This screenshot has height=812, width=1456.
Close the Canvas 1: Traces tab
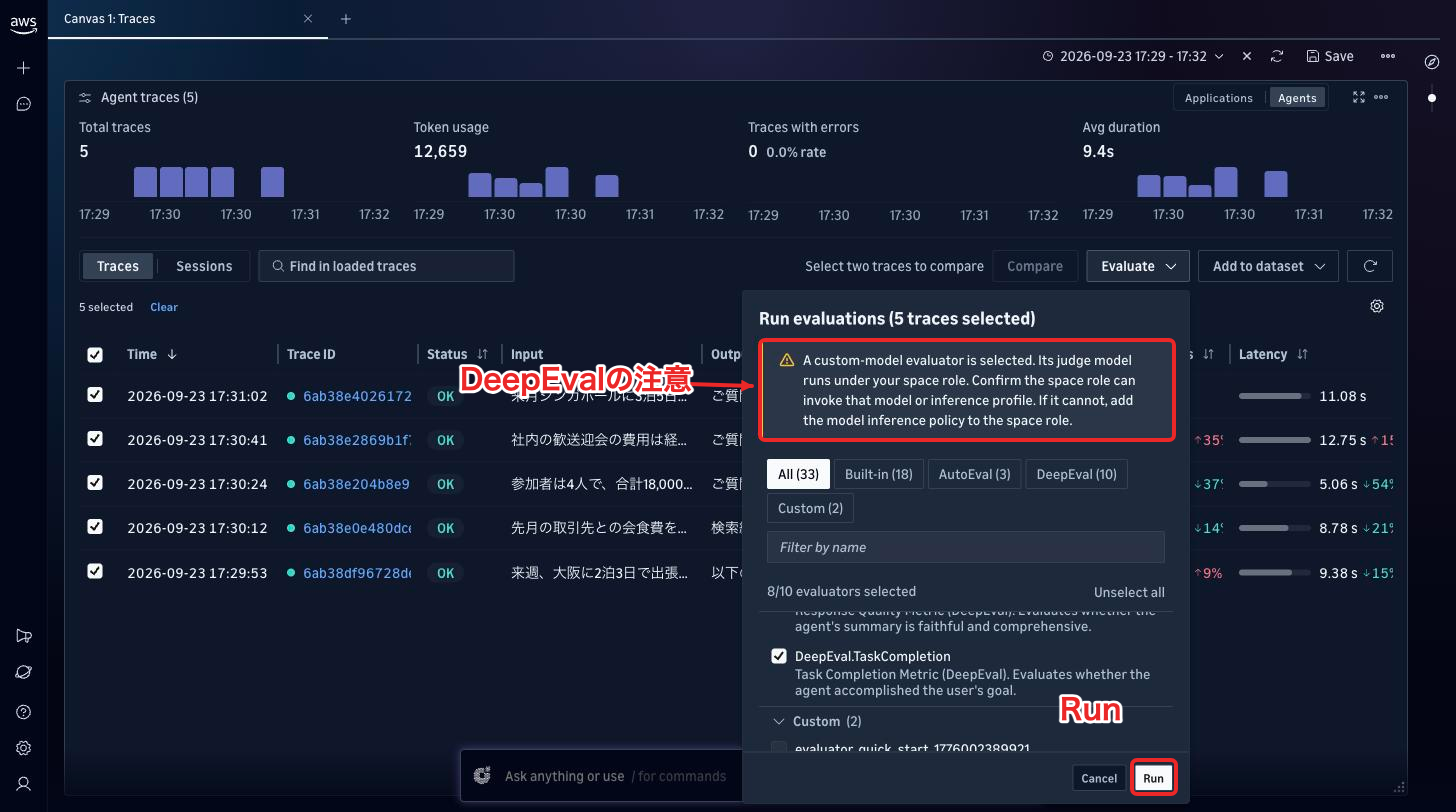click(x=308, y=18)
